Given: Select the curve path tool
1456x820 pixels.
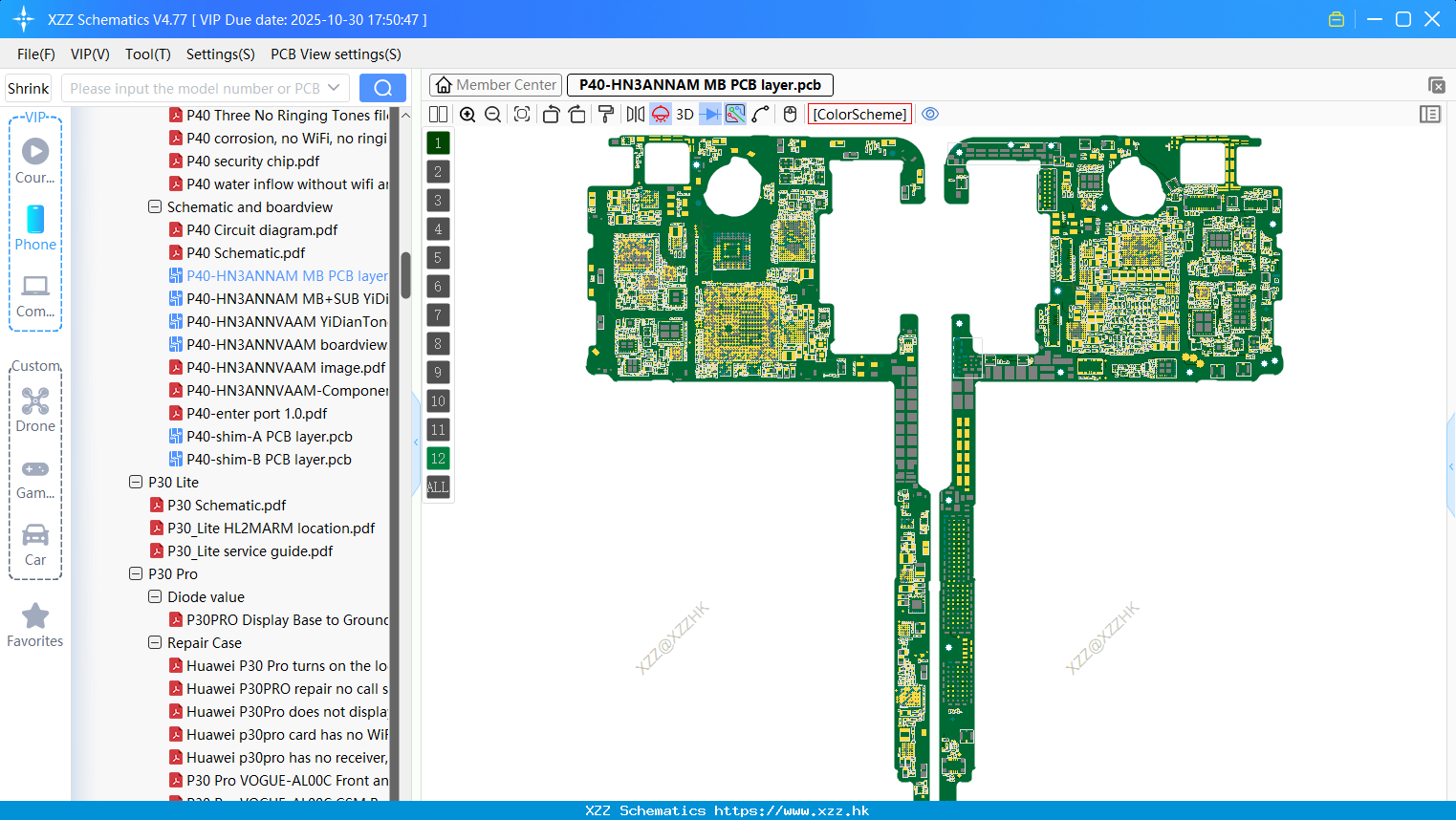Looking at the screenshot, I should 760,114.
